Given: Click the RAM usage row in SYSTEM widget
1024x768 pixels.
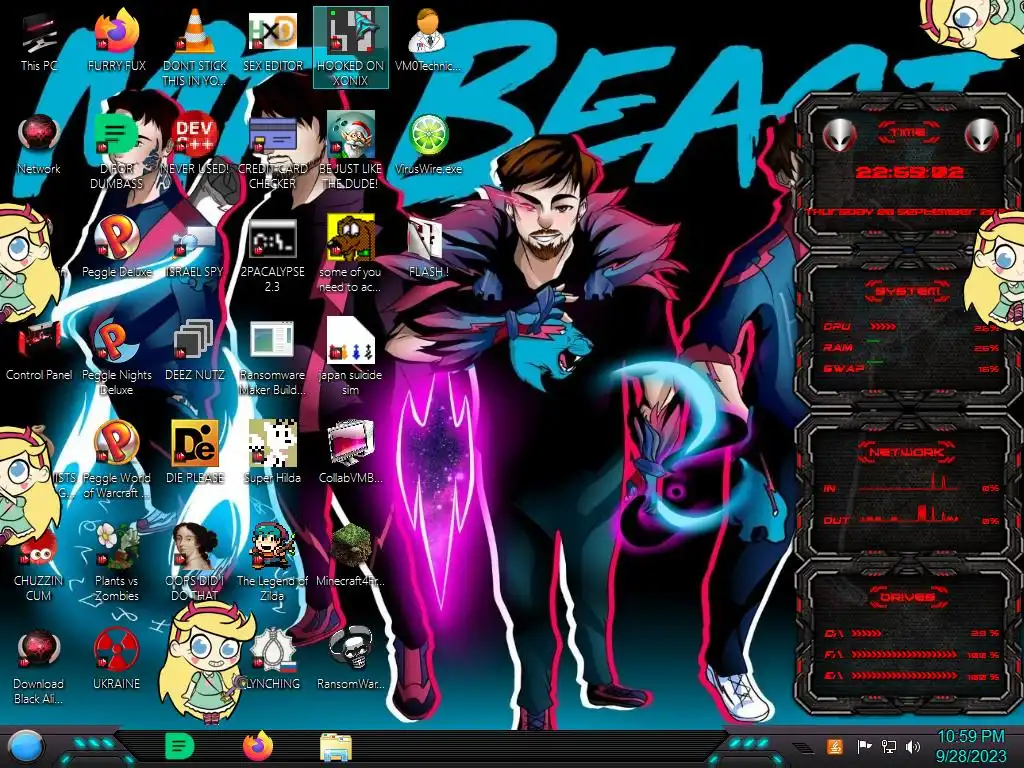Looking at the screenshot, I should pos(910,347).
